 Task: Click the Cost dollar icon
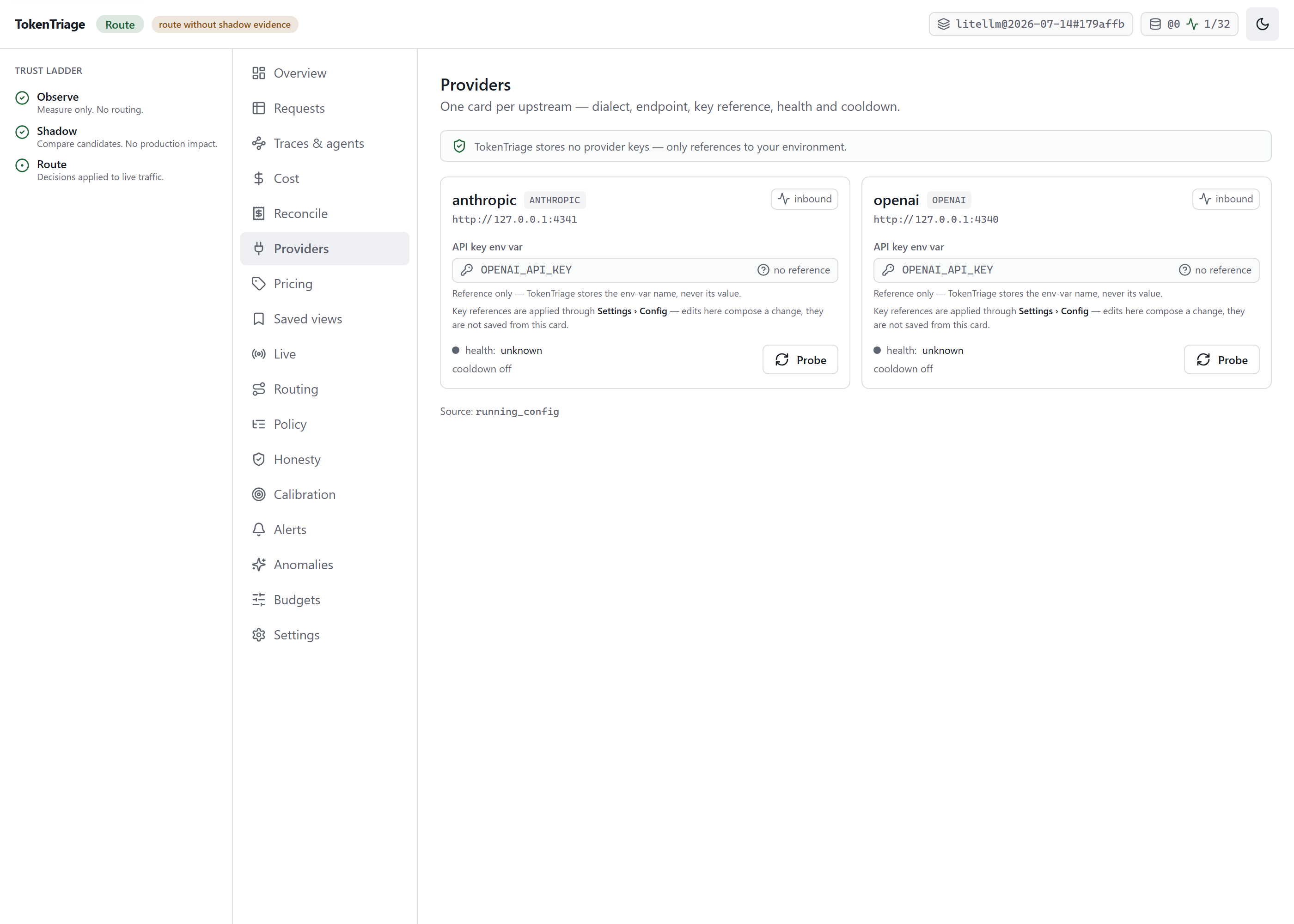tap(258, 179)
